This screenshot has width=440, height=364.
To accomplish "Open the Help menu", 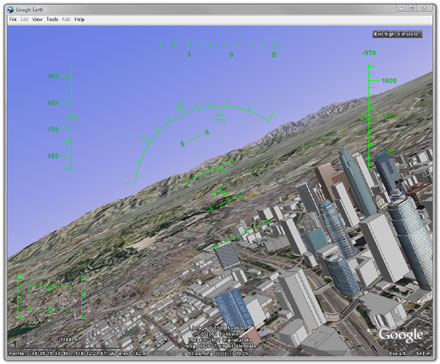I will [x=79, y=19].
